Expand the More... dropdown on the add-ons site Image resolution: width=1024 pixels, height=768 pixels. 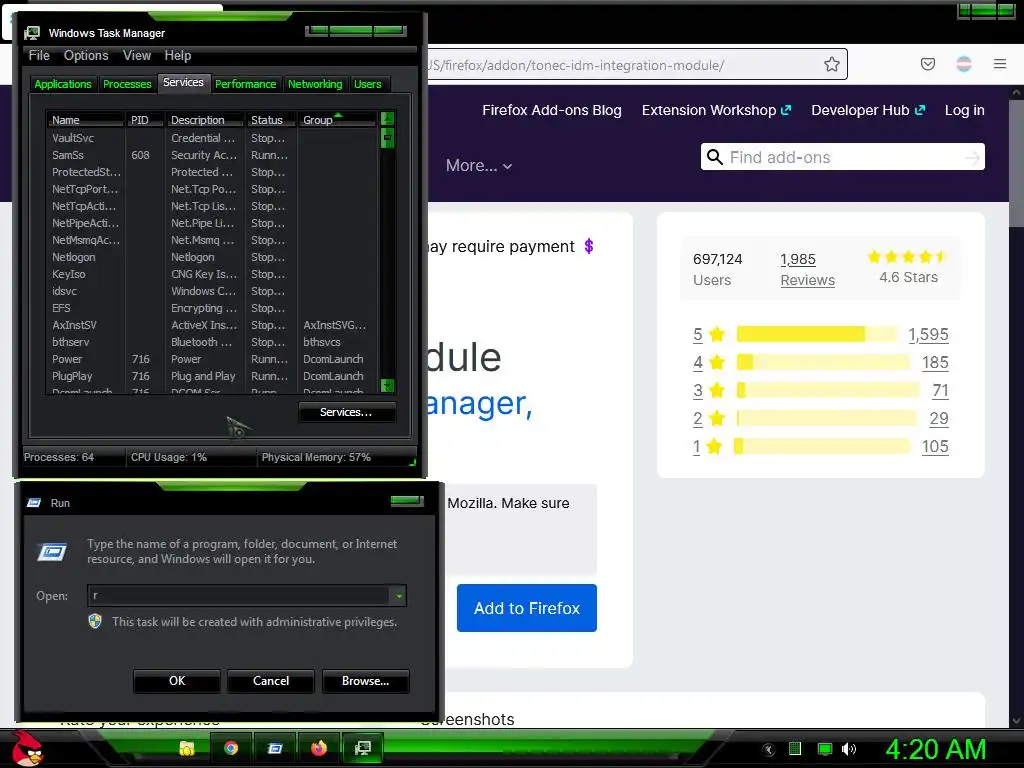pyautogui.click(x=479, y=166)
